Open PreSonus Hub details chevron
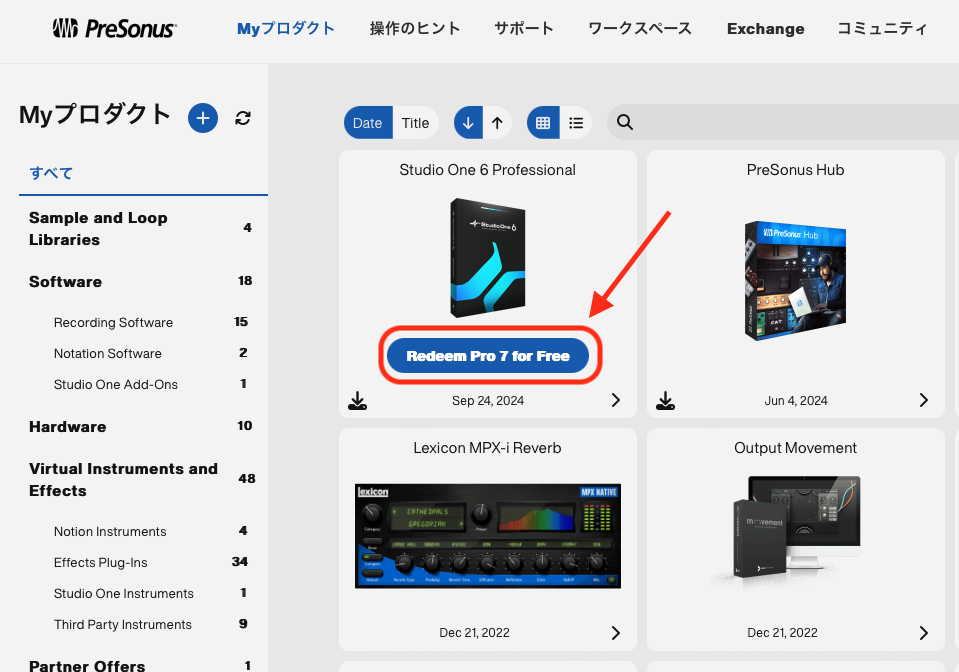Viewport: 959px width, 672px height. pyautogui.click(x=924, y=400)
